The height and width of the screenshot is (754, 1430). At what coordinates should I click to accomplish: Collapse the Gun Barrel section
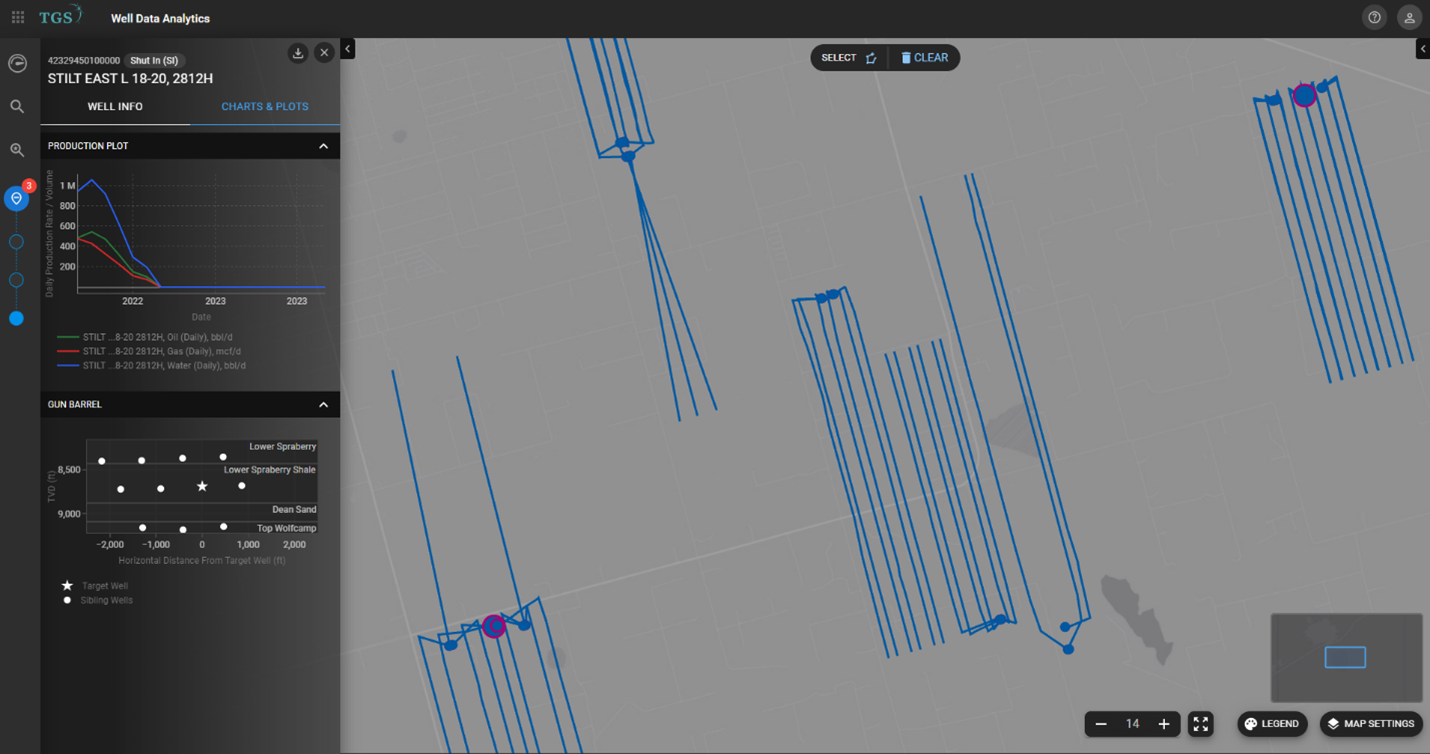click(323, 405)
